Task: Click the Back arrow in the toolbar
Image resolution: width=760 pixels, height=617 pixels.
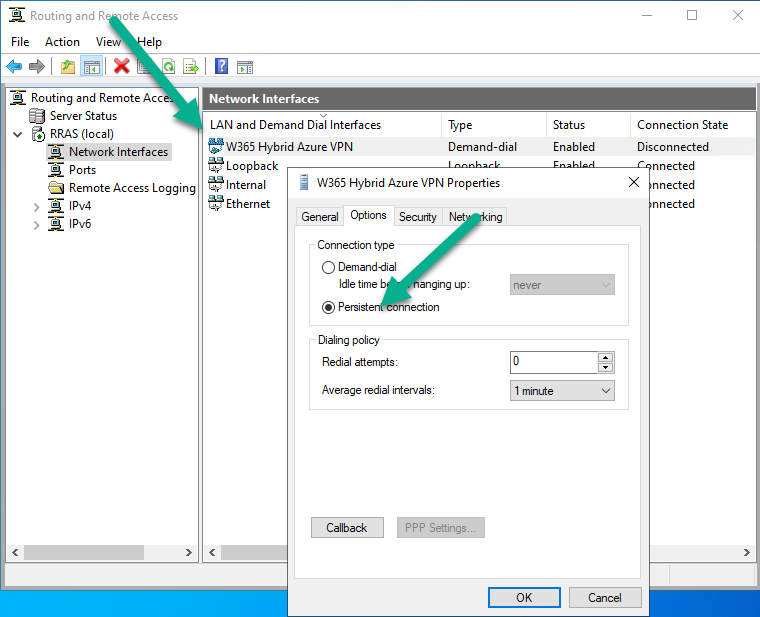Action: [15, 66]
